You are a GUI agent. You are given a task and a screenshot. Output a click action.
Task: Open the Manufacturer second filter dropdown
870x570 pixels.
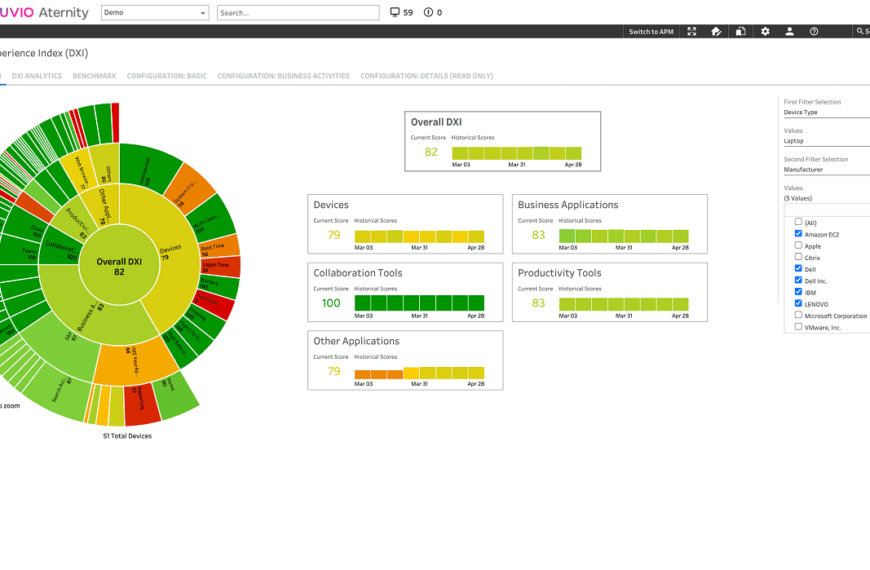click(825, 170)
